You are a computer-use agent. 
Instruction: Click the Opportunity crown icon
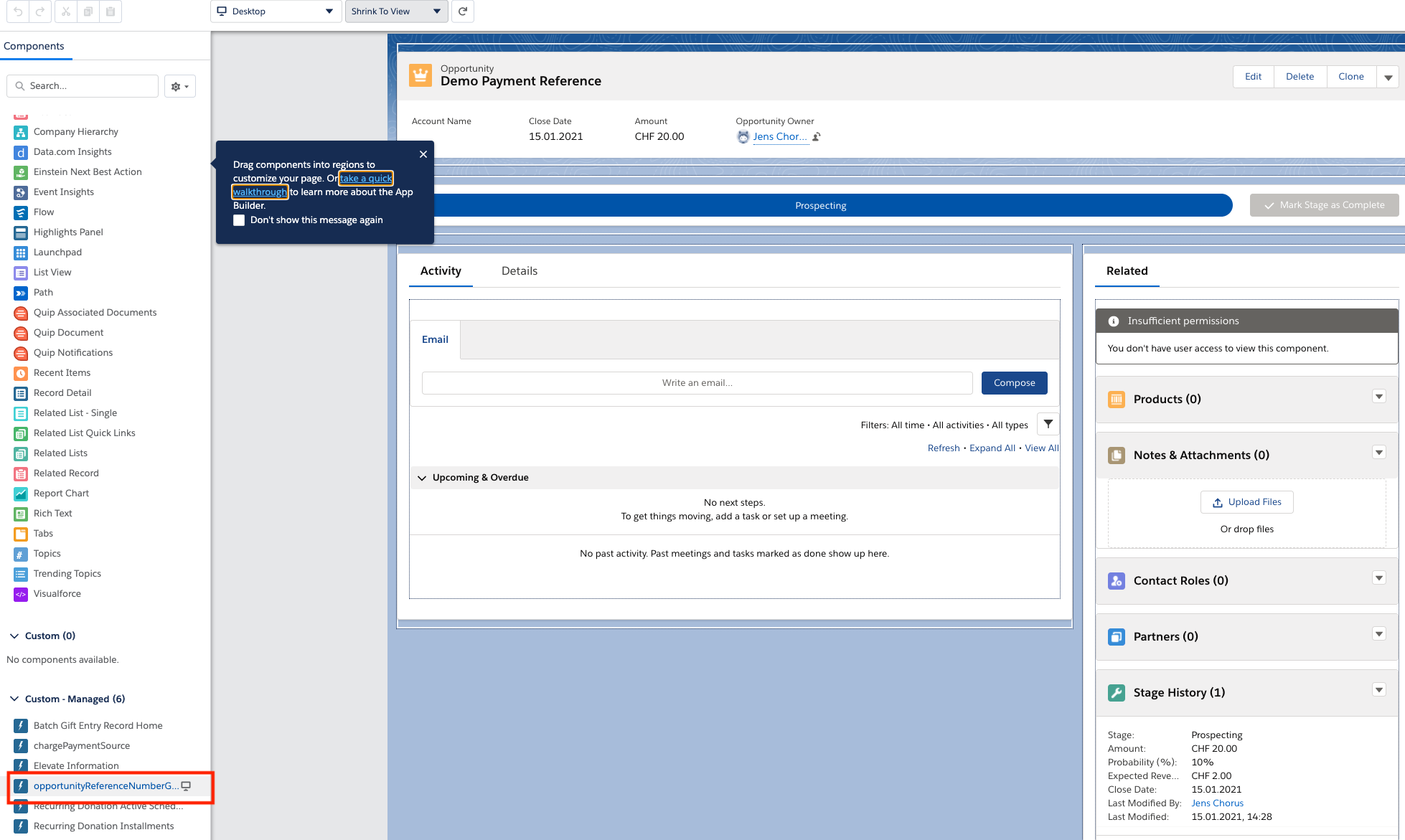pos(420,75)
